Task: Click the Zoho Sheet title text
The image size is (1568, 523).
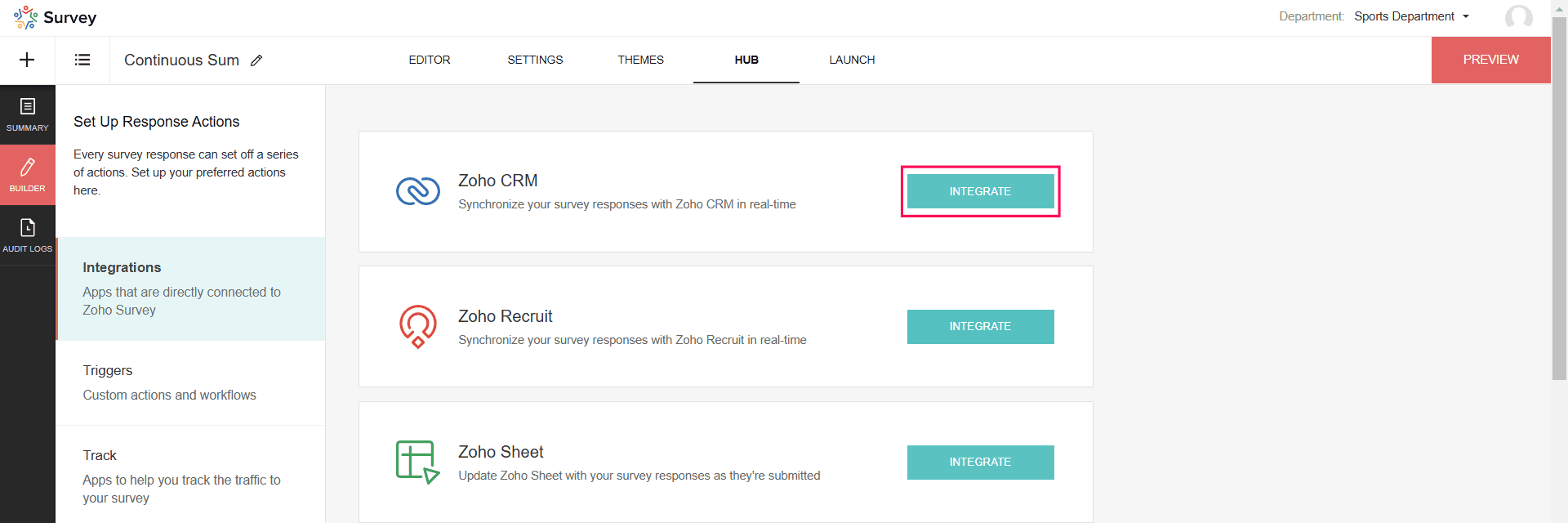Action: [501, 452]
